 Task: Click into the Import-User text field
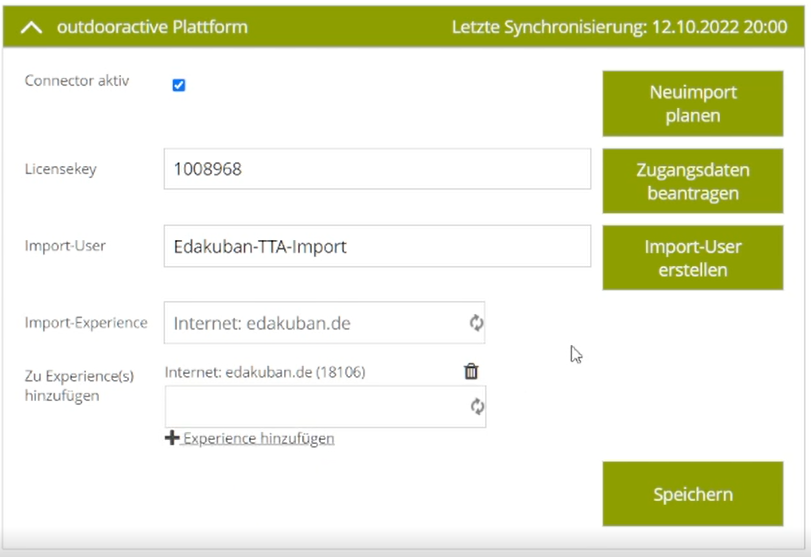(376, 246)
